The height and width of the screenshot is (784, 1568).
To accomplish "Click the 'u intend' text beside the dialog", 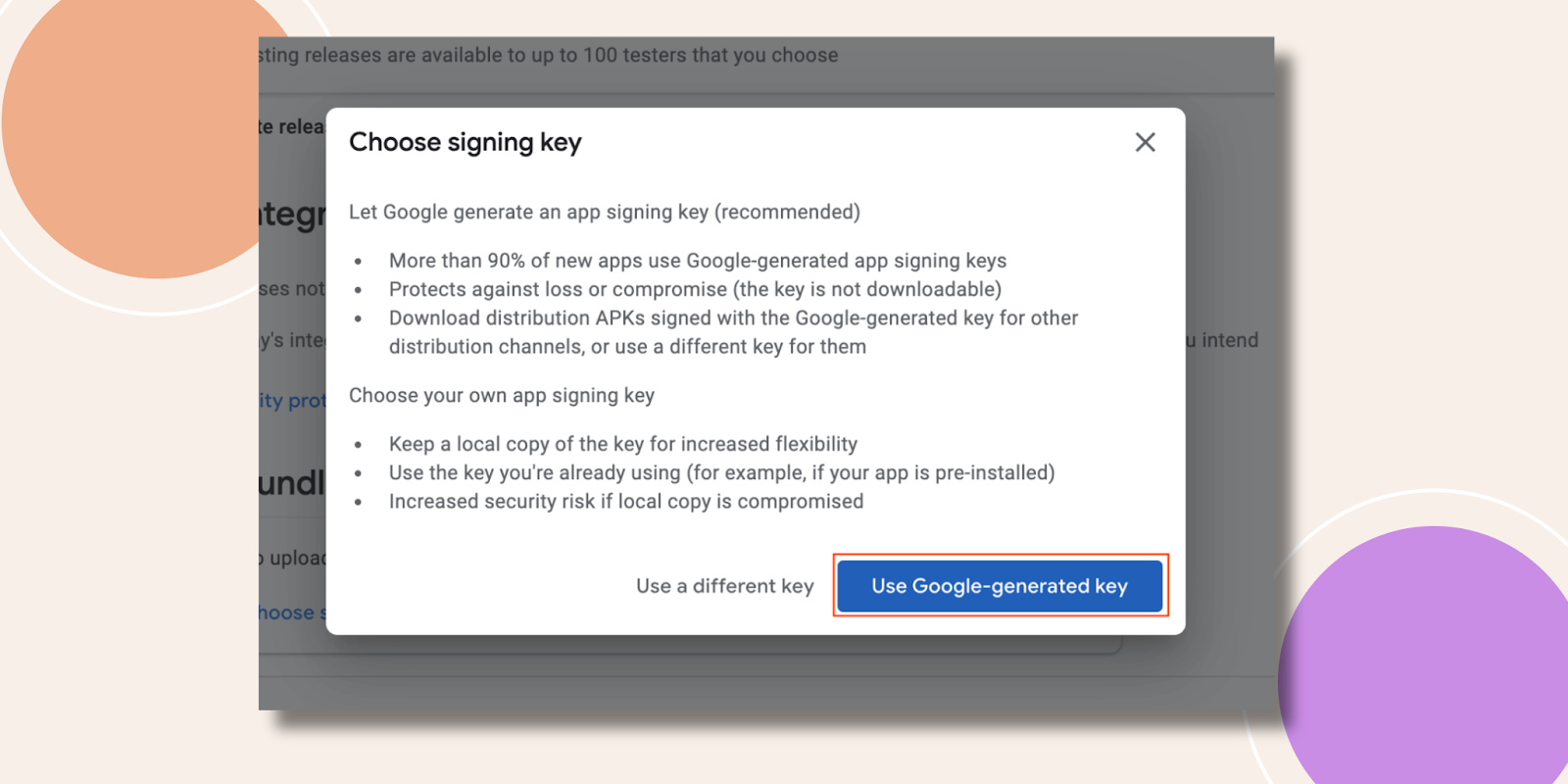I will coord(1221,340).
